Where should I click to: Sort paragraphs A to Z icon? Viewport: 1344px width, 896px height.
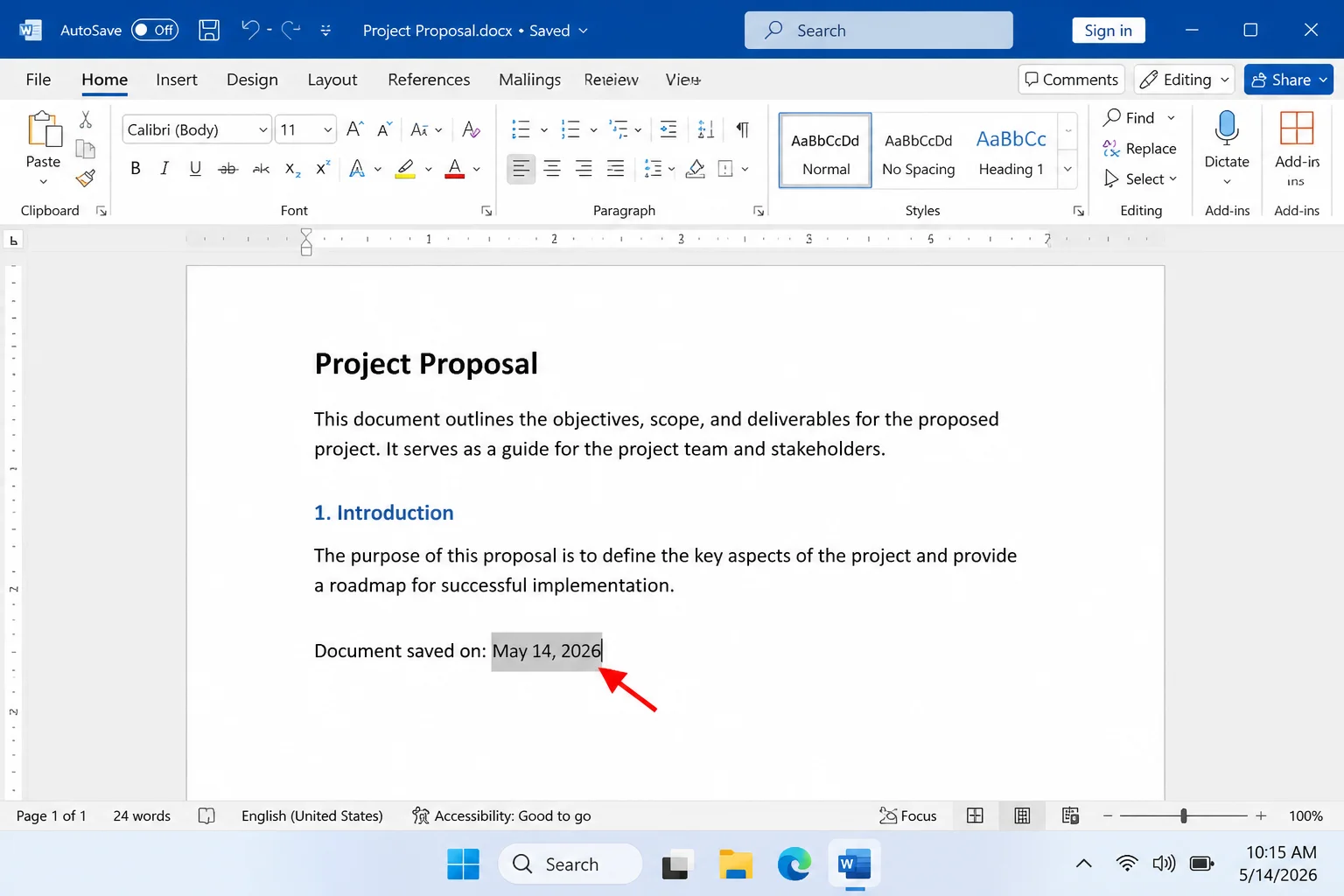tap(706, 129)
